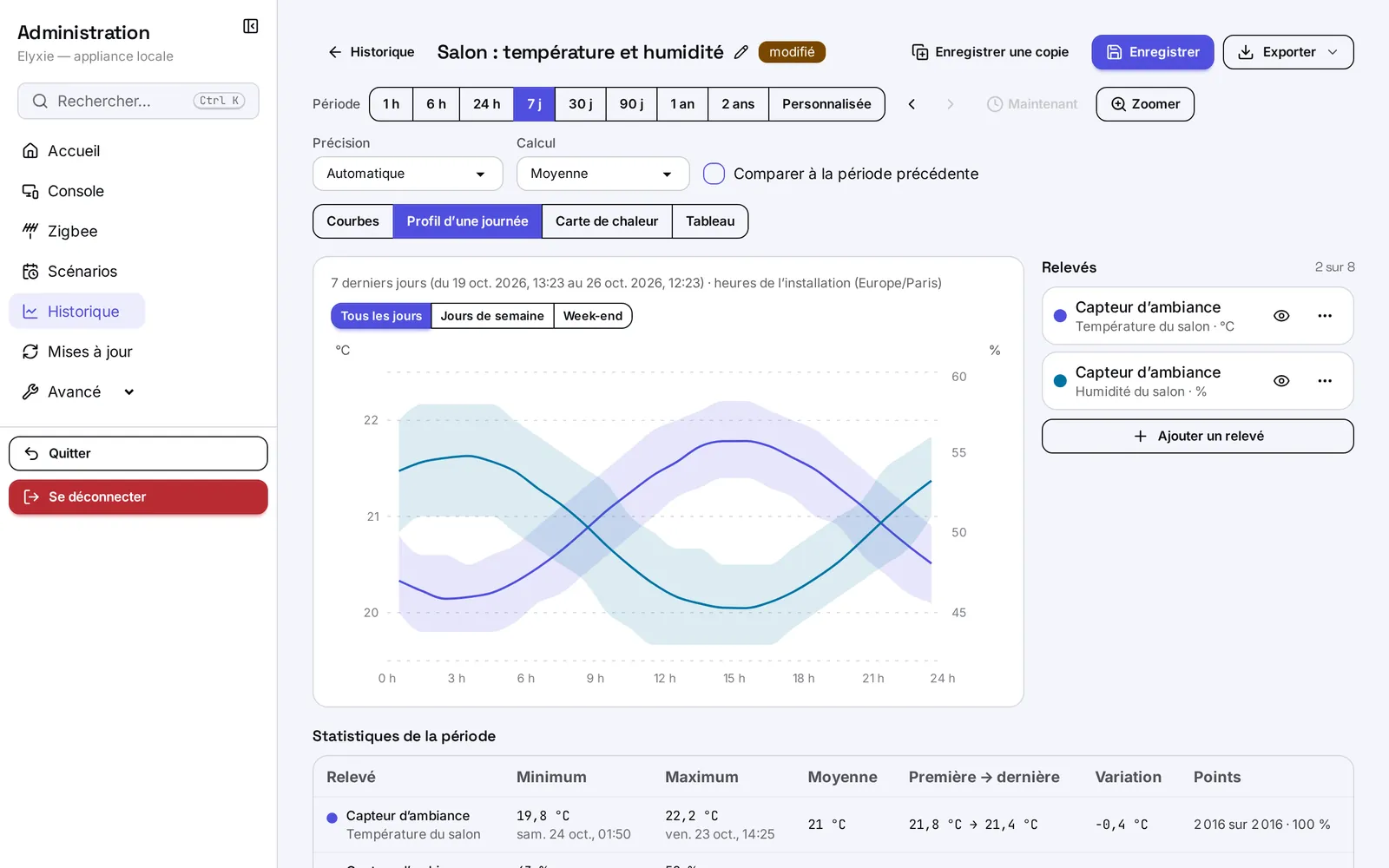Viewport: 1389px width, 868px height.
Task: Open the Calcul Moyenne dropdown
Action: 603,174
